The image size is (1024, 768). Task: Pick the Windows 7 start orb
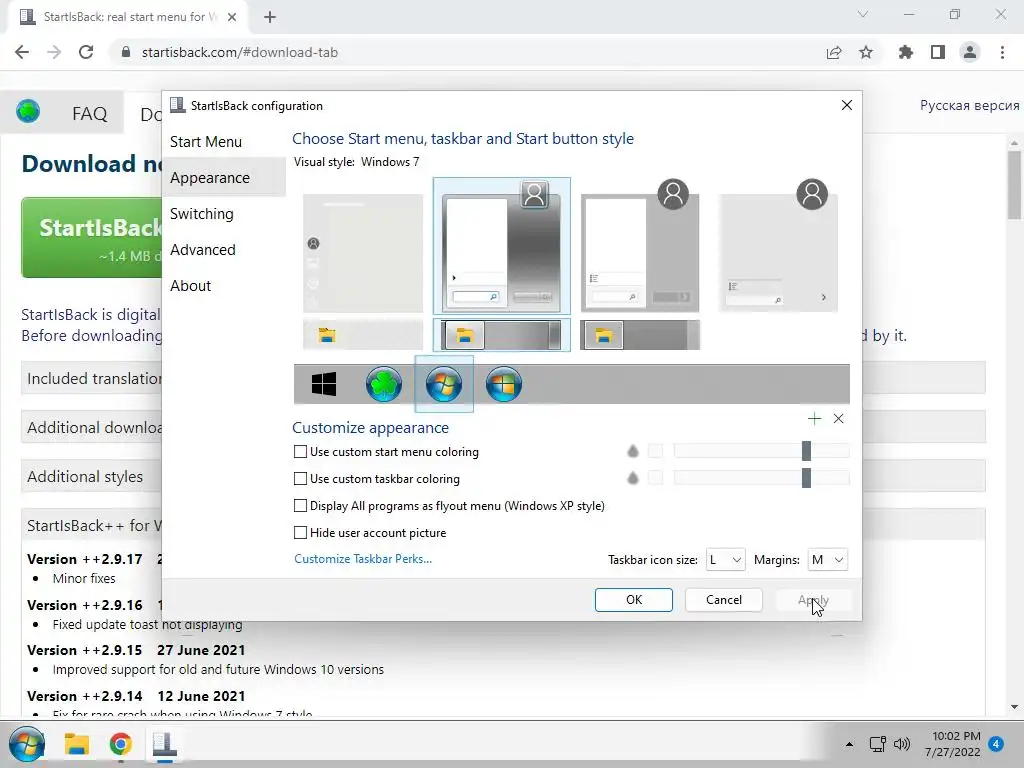444,384
